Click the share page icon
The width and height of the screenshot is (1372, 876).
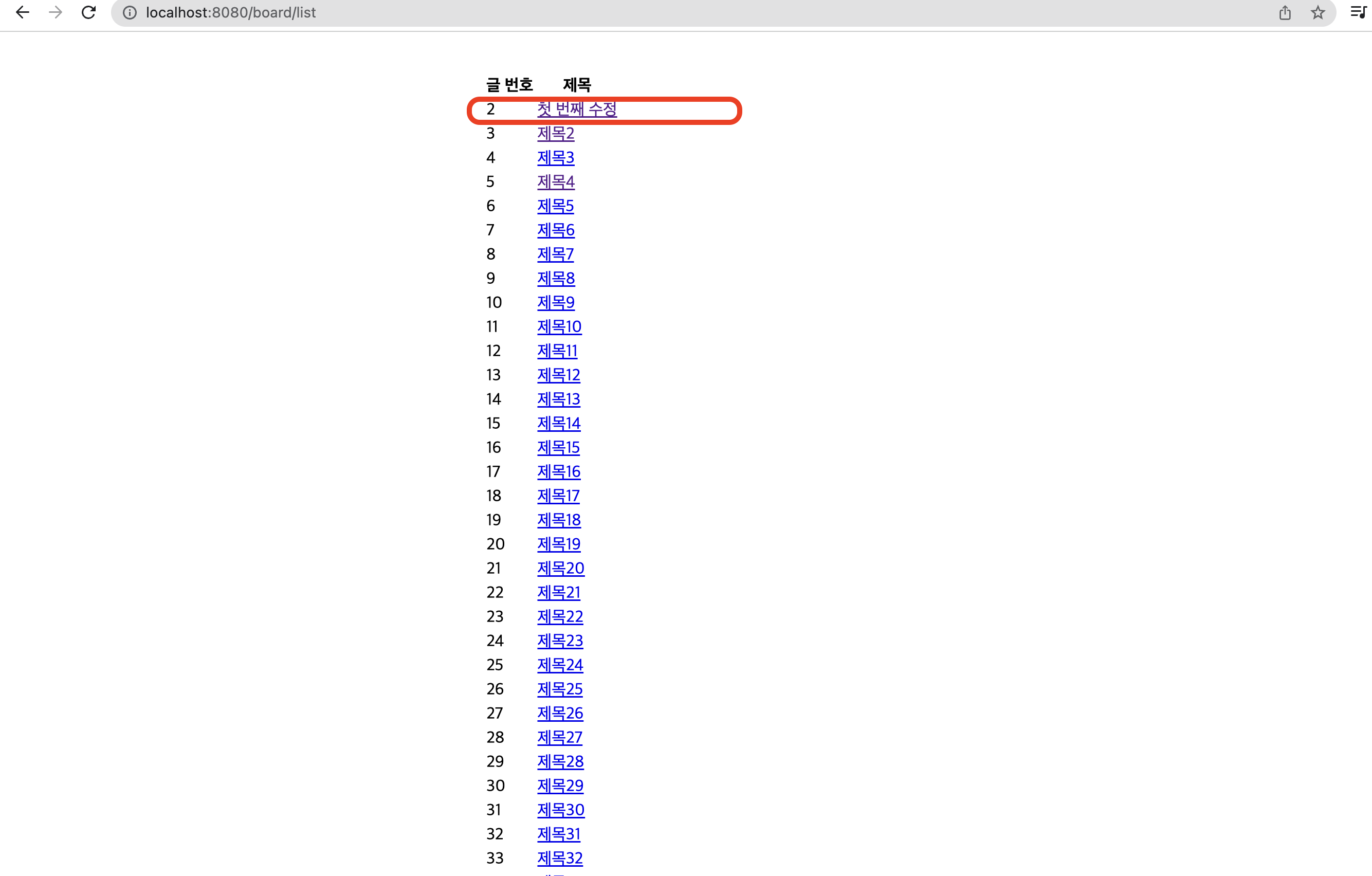pos(1285,12)
